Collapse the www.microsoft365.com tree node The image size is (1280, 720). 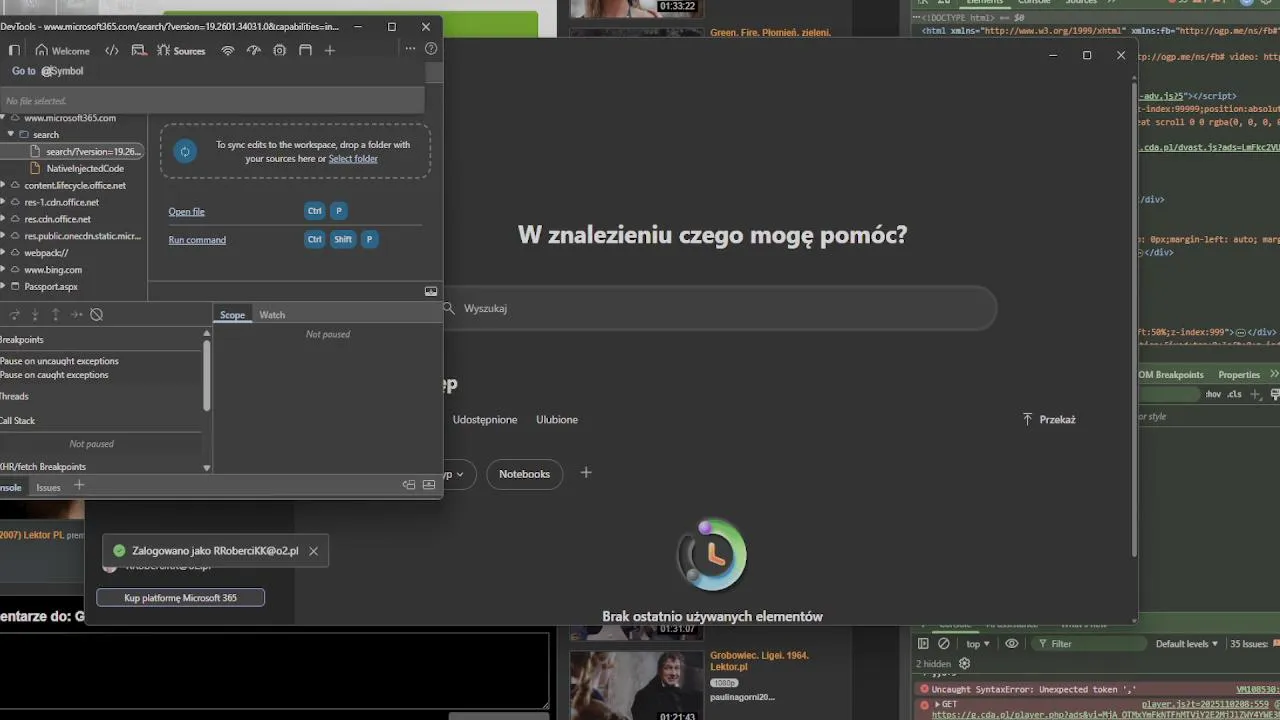coord(4,118)
